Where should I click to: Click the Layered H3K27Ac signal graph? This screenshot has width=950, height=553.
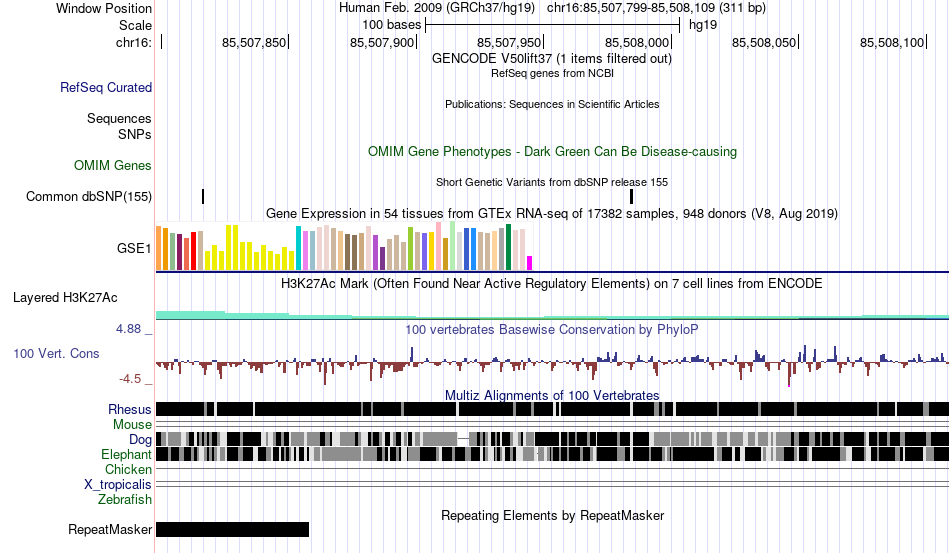click(552, 314)
